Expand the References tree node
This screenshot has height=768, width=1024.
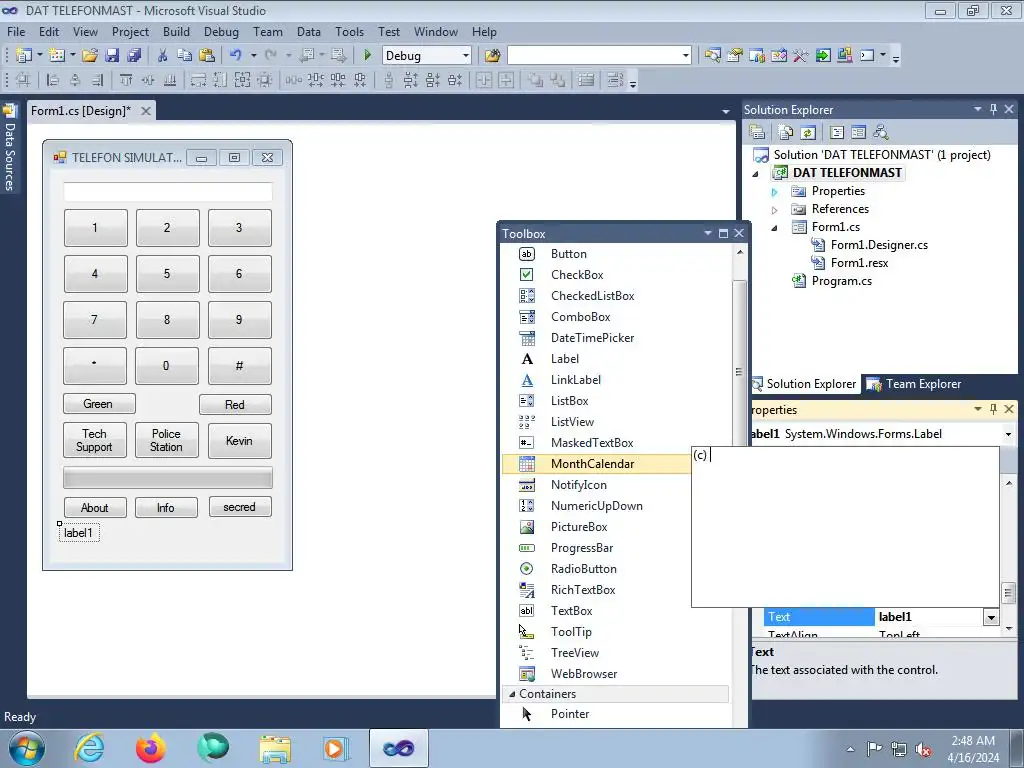tap(775, 210)
